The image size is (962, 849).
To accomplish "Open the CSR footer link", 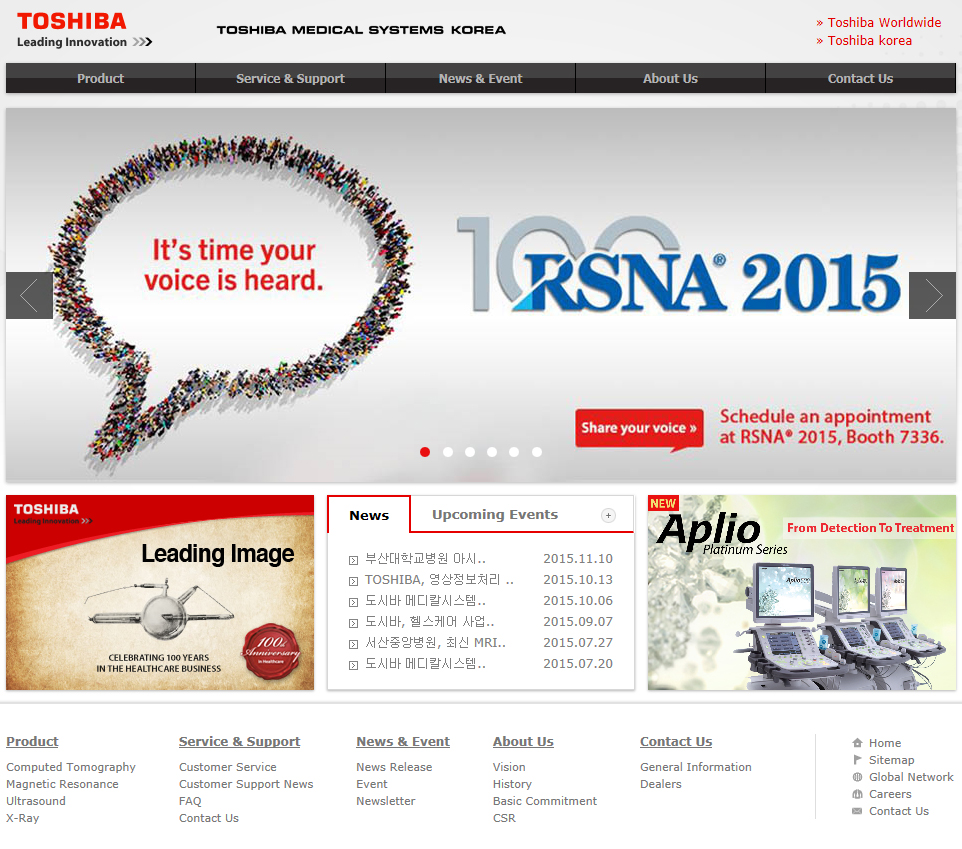I will coord(504,818).
